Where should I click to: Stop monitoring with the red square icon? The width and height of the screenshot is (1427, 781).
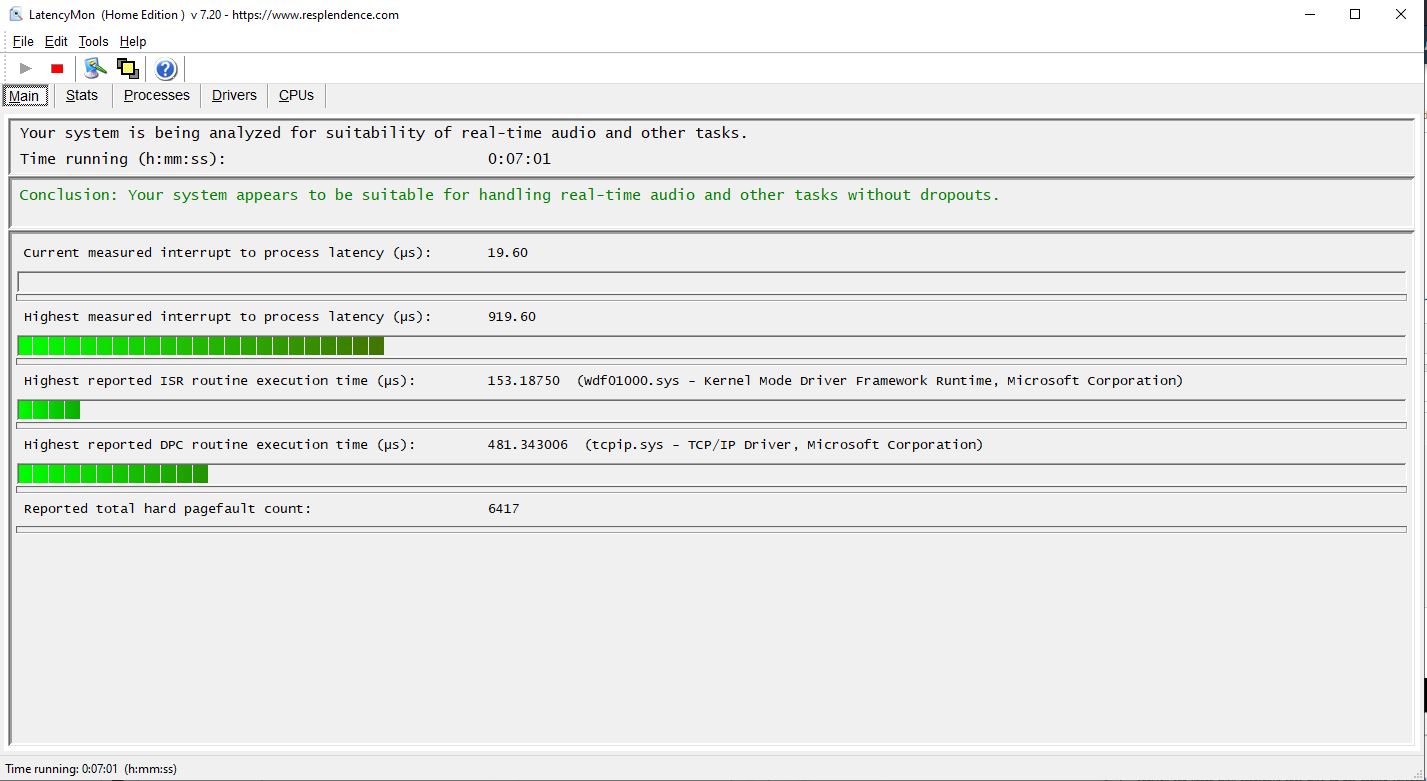pyautogui.click(x=57, y=68)
